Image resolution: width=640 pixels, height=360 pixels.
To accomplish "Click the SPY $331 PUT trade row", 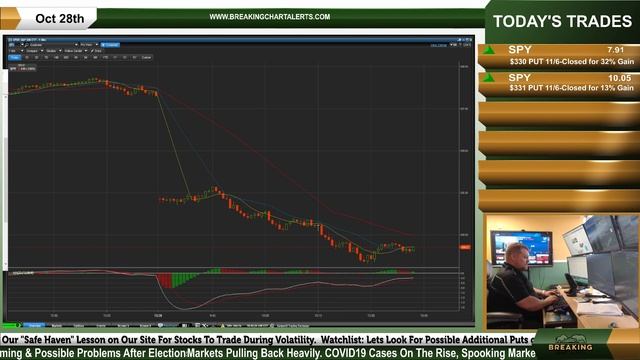I will coord(558,83).
